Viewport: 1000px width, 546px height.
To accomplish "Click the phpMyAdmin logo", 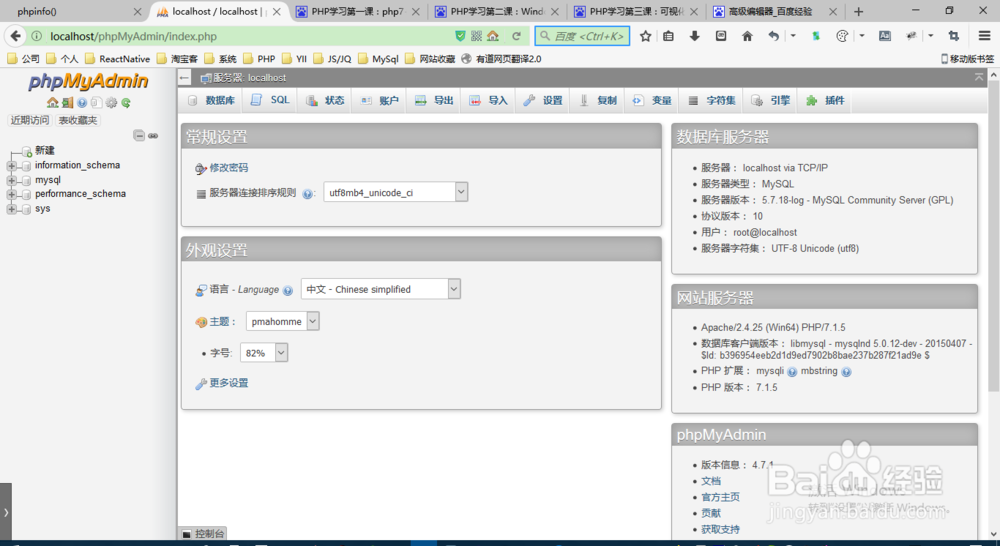I will click(x=88, y=82).
